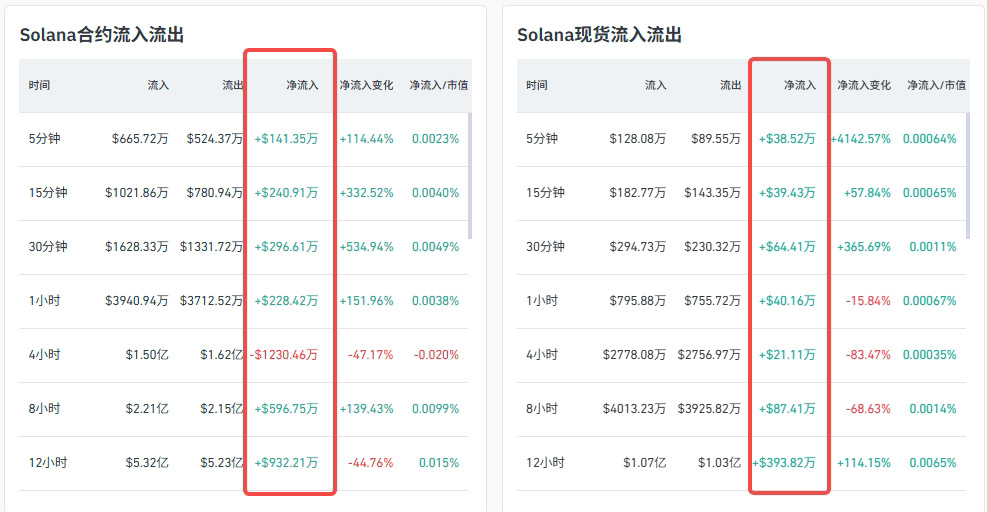Click the -44.76% change value
Image resolution: width=987 pixels, height=512 pixels.
(371, 463)
